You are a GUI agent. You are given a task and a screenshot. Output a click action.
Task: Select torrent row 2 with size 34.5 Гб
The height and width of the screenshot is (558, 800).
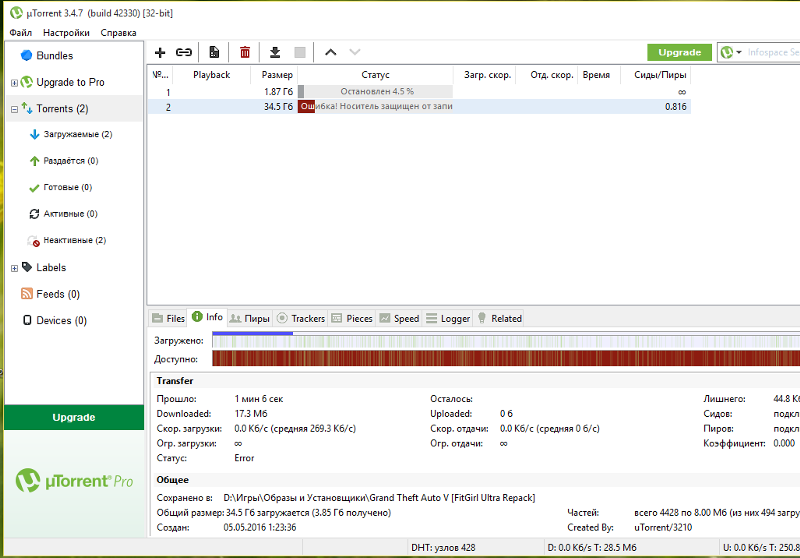(419, 107)
